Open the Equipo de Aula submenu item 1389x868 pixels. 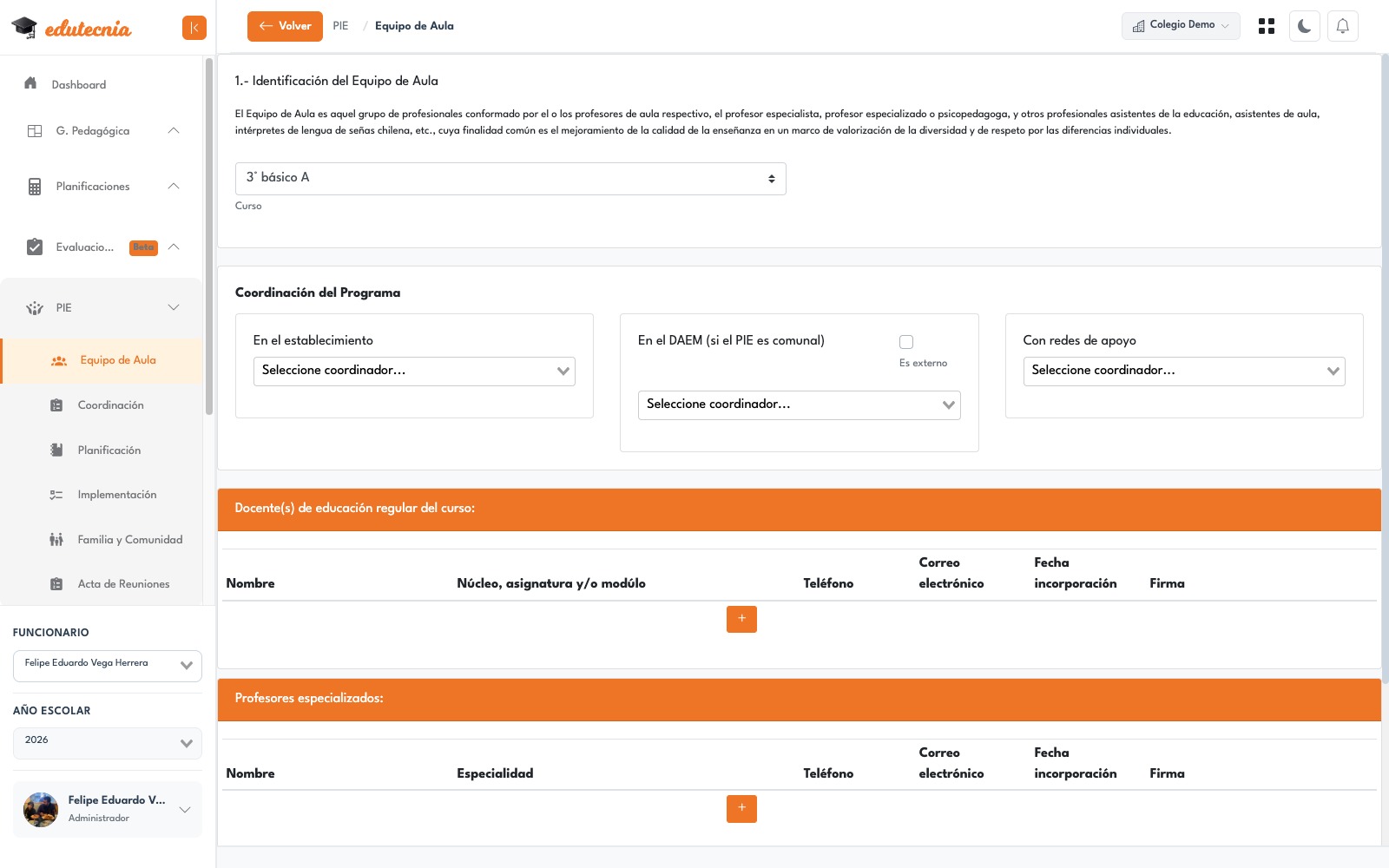(x=102, y=360)
